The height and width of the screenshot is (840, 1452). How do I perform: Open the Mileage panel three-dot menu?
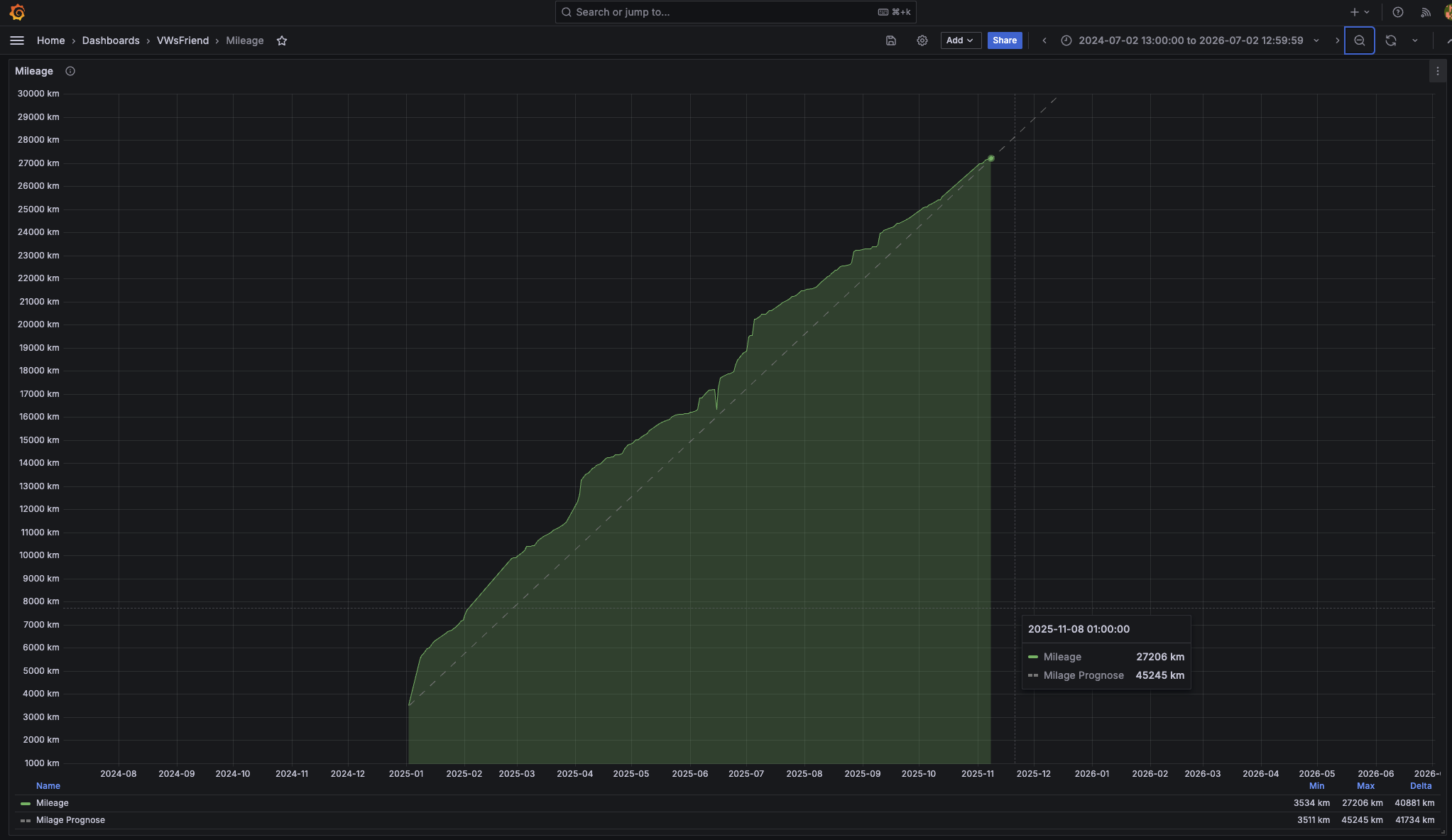[x=1437, y=71]
